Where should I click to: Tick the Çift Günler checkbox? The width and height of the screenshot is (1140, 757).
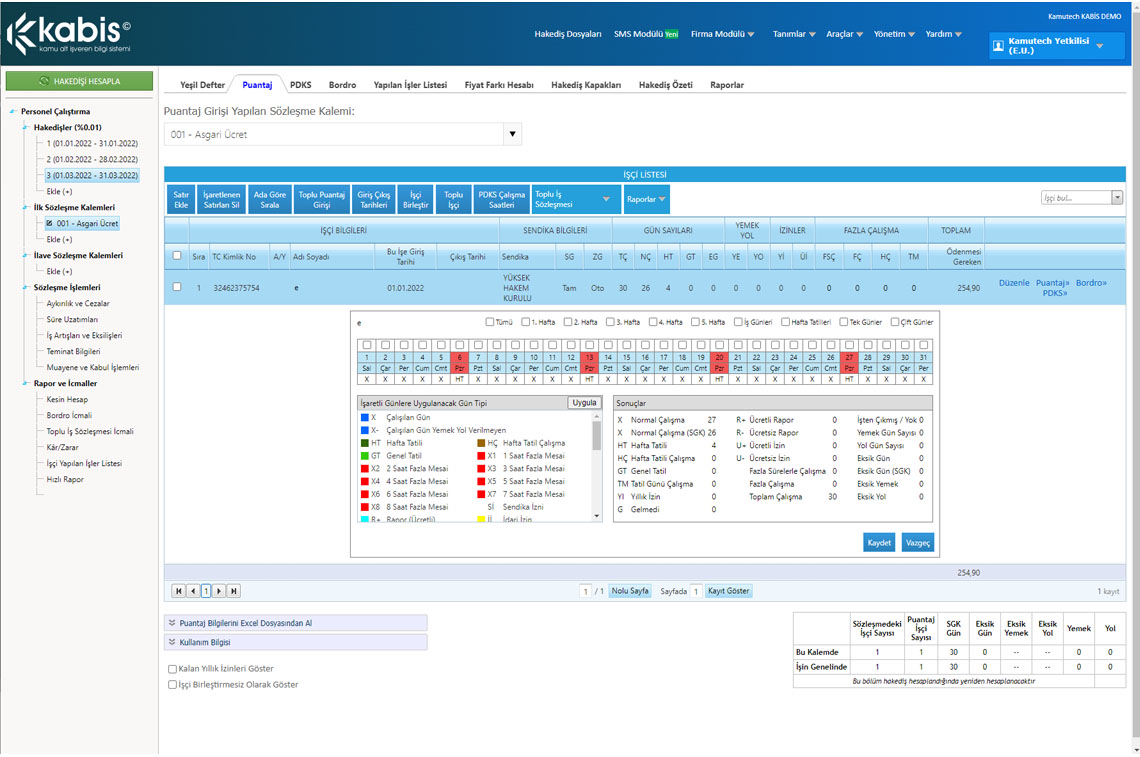pos(894,322)
